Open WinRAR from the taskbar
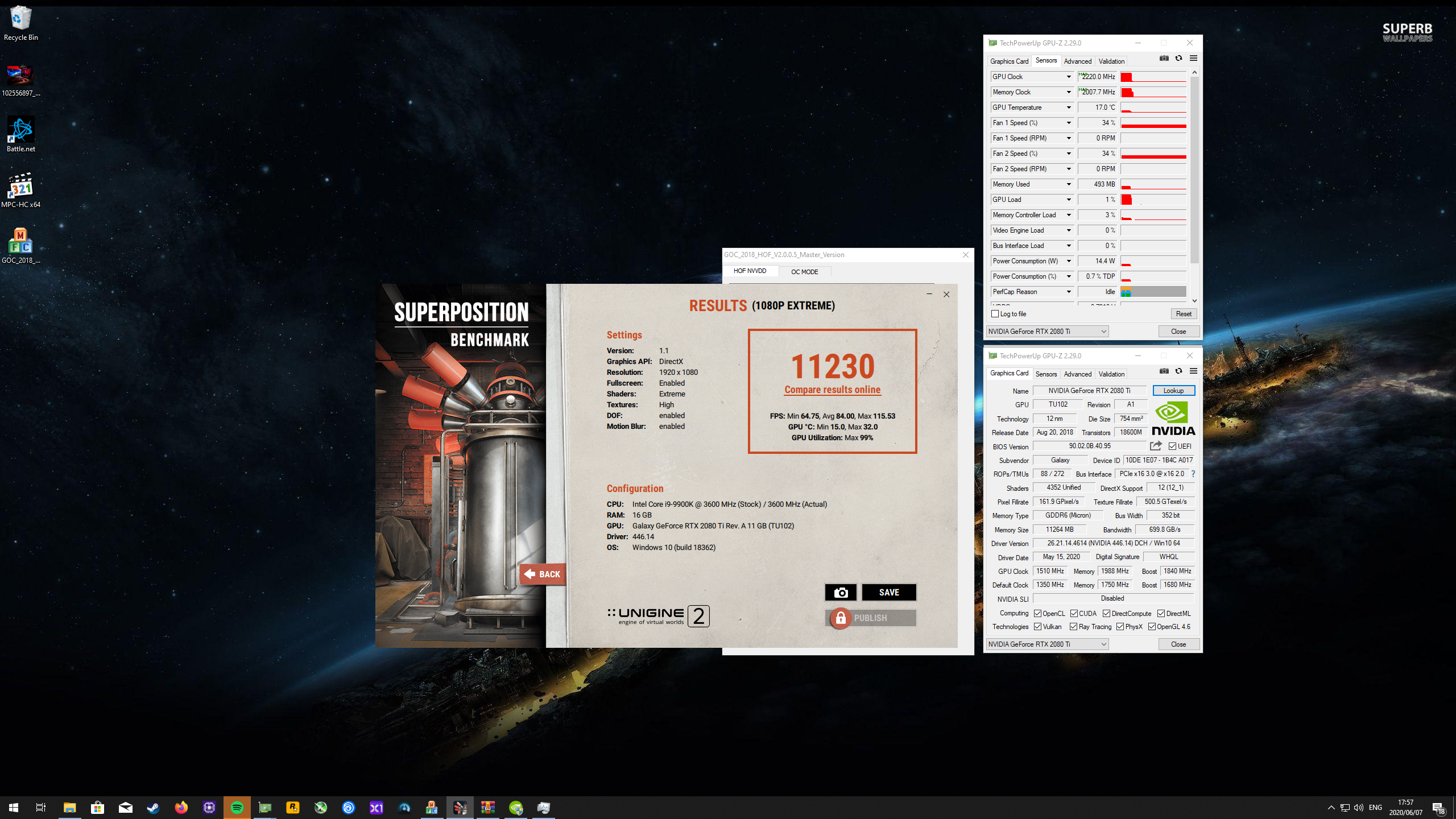The image size is (1456, 819). click(x=488, y=808)
